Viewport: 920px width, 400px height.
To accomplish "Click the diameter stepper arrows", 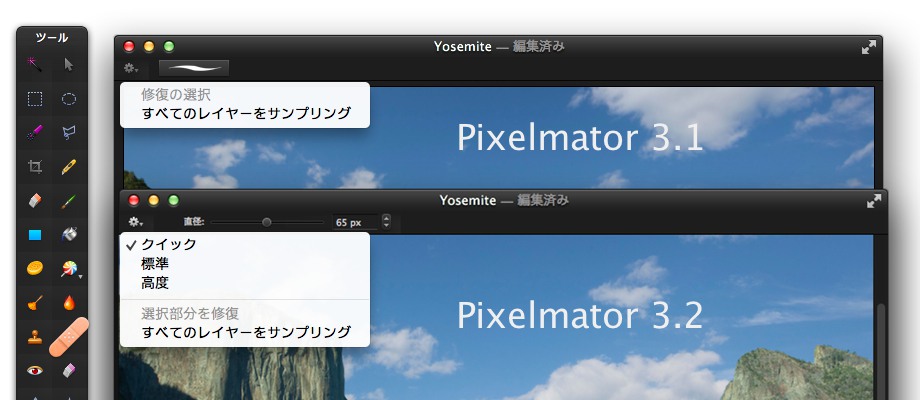I will [x=386, y=222].
